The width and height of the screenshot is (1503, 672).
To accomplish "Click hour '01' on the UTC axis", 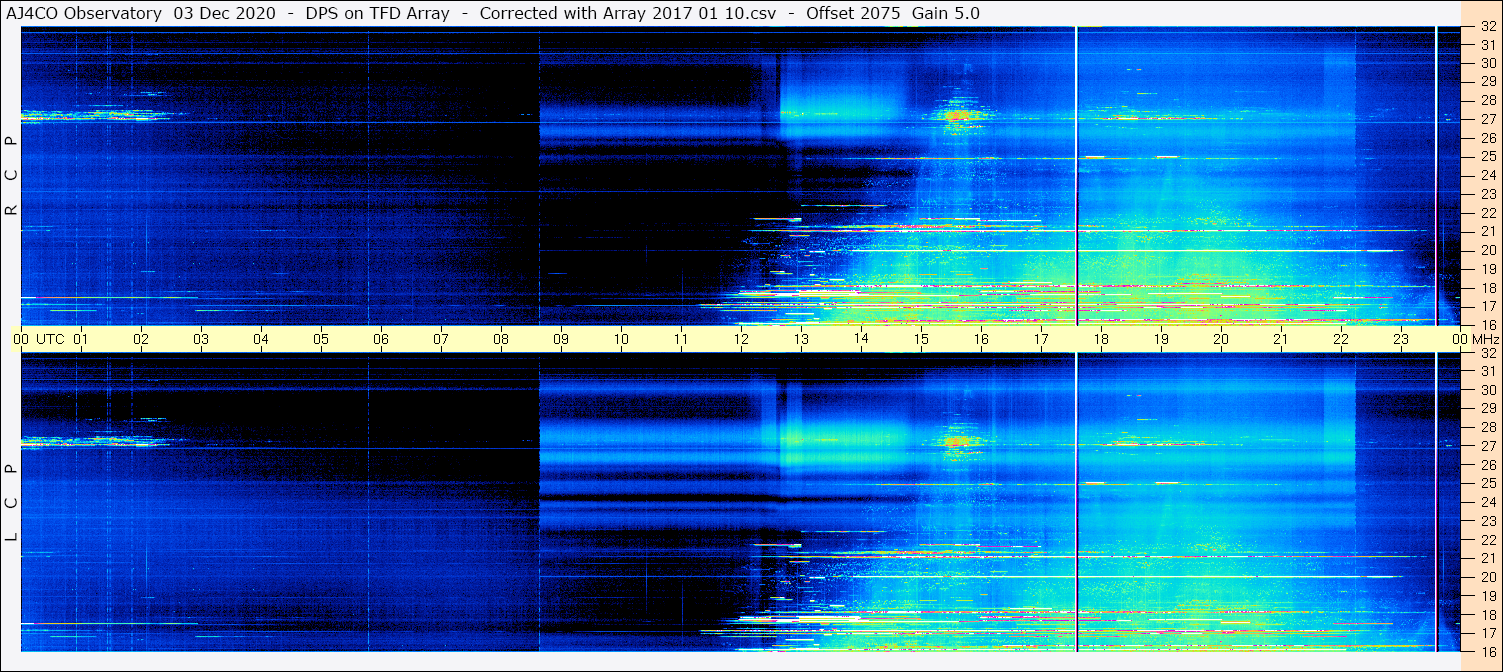I will coord(81,339).
